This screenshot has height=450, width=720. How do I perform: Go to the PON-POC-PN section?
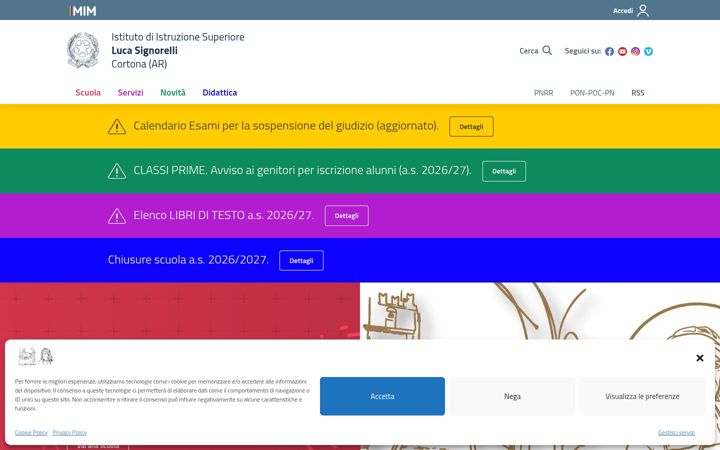click(x=592, y=93)
